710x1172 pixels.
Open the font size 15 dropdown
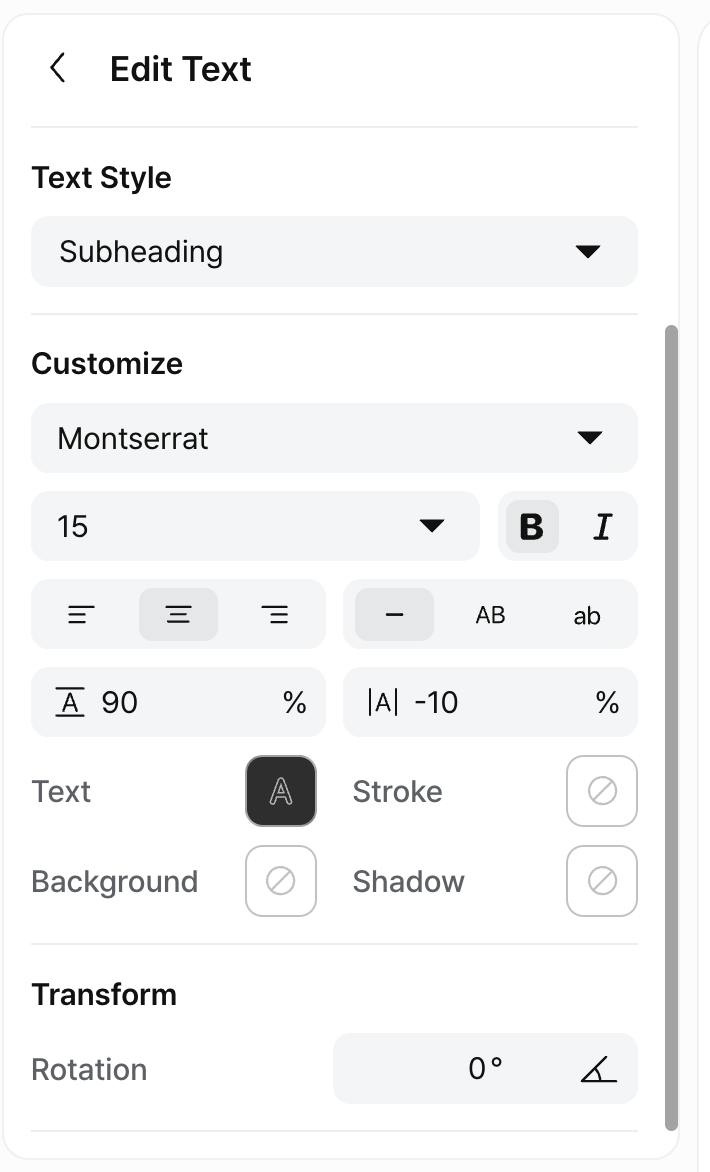(255, 527)
